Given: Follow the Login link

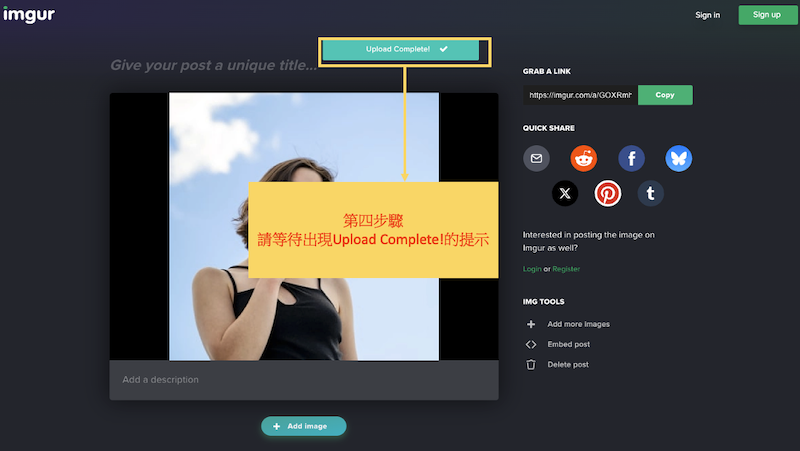Looking at the screenshot, I should [532, 269].
